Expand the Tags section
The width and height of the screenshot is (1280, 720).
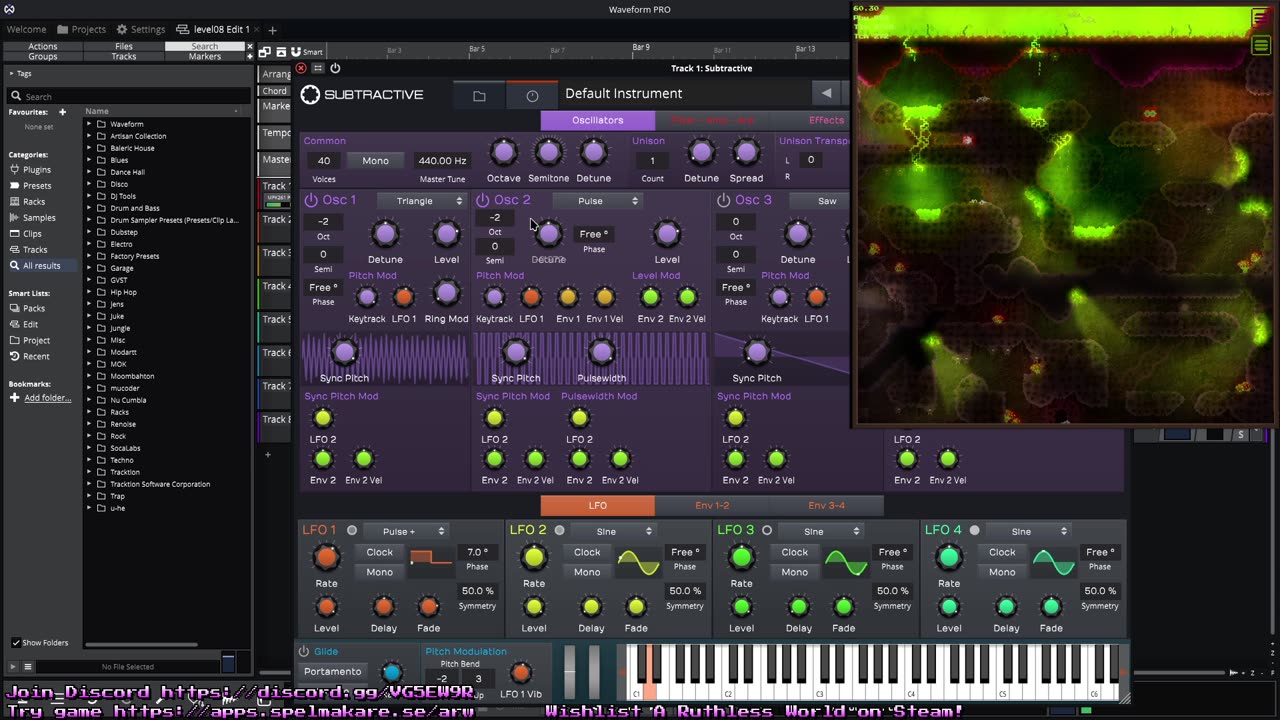(10, 73)
